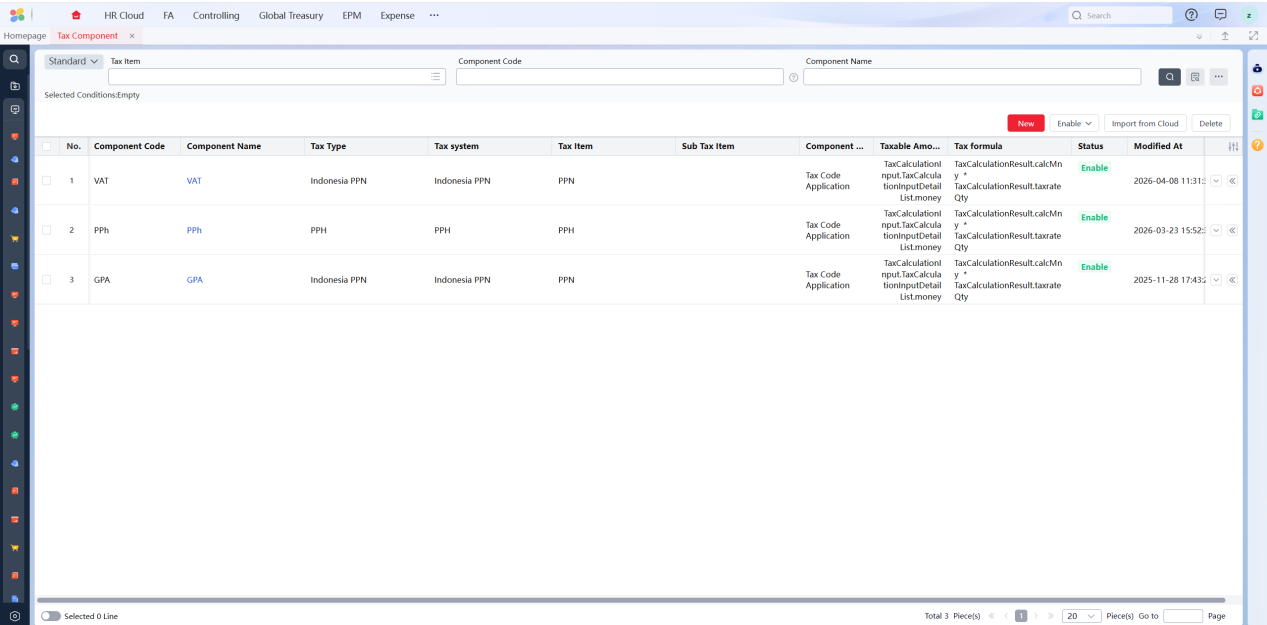Viewport: 1267px width, 625px height.
Task: Open the 20 pieces per page dropdown
Action: coord(1081,616)
